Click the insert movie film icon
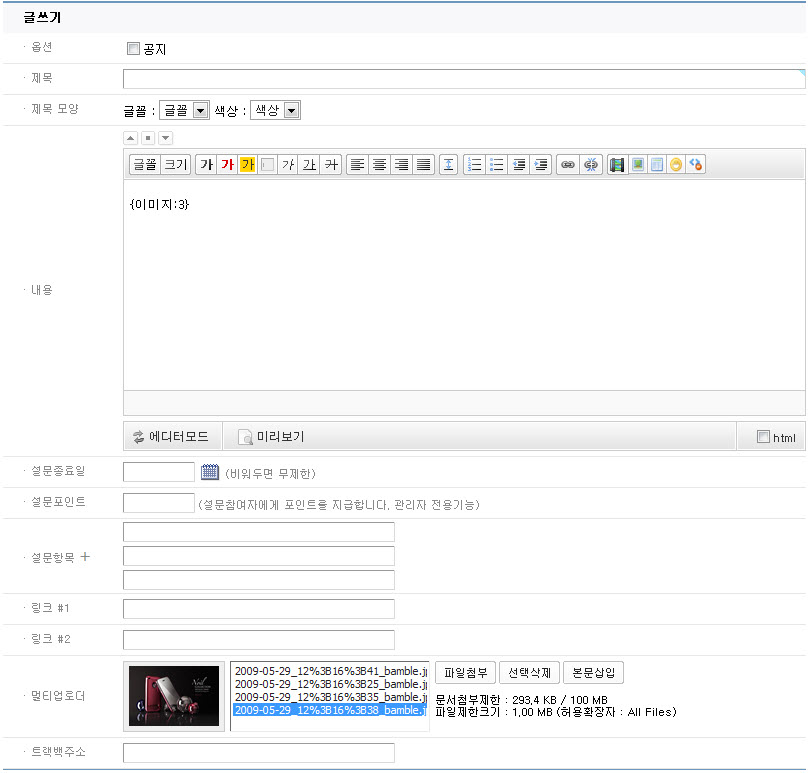 coord(617,165)
